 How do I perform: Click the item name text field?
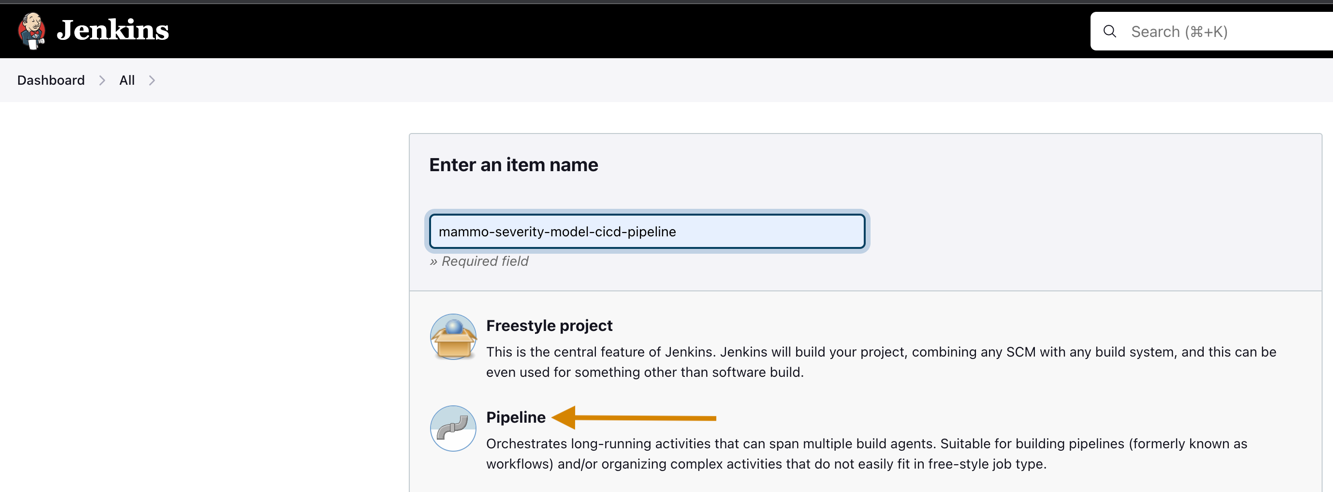tap(647, 232)
